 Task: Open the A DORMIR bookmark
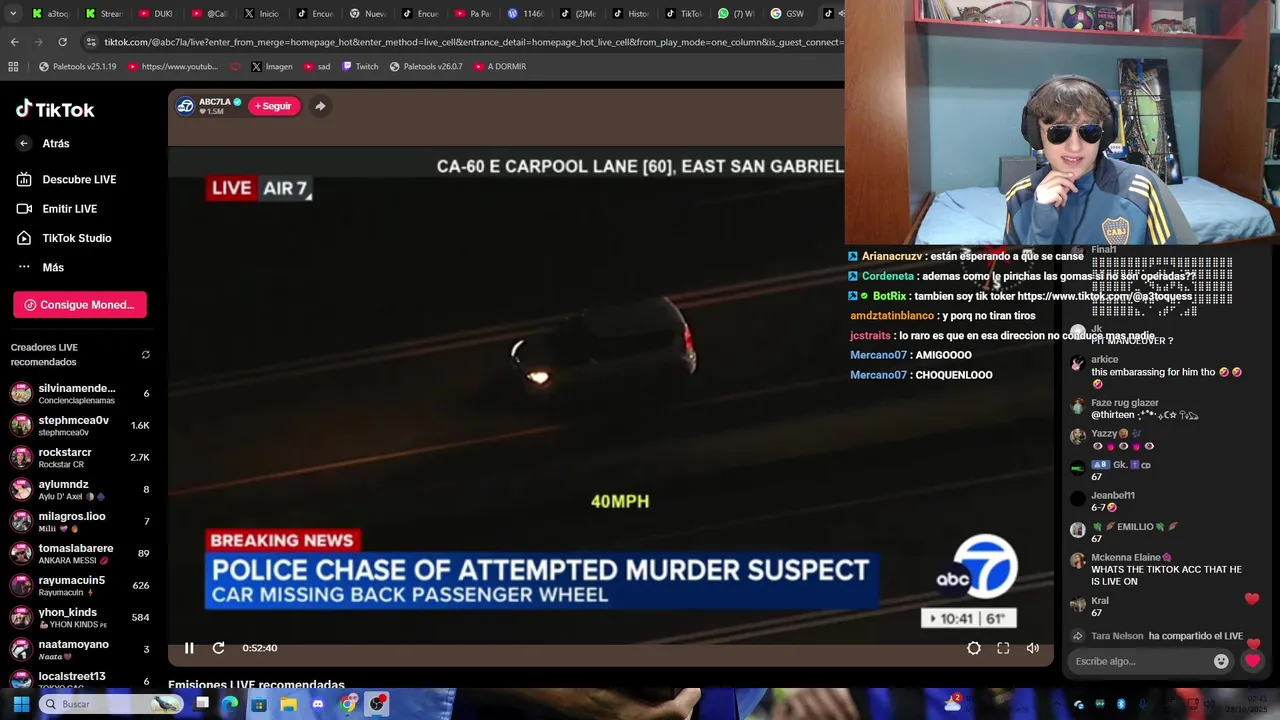[x=499, y=67]
